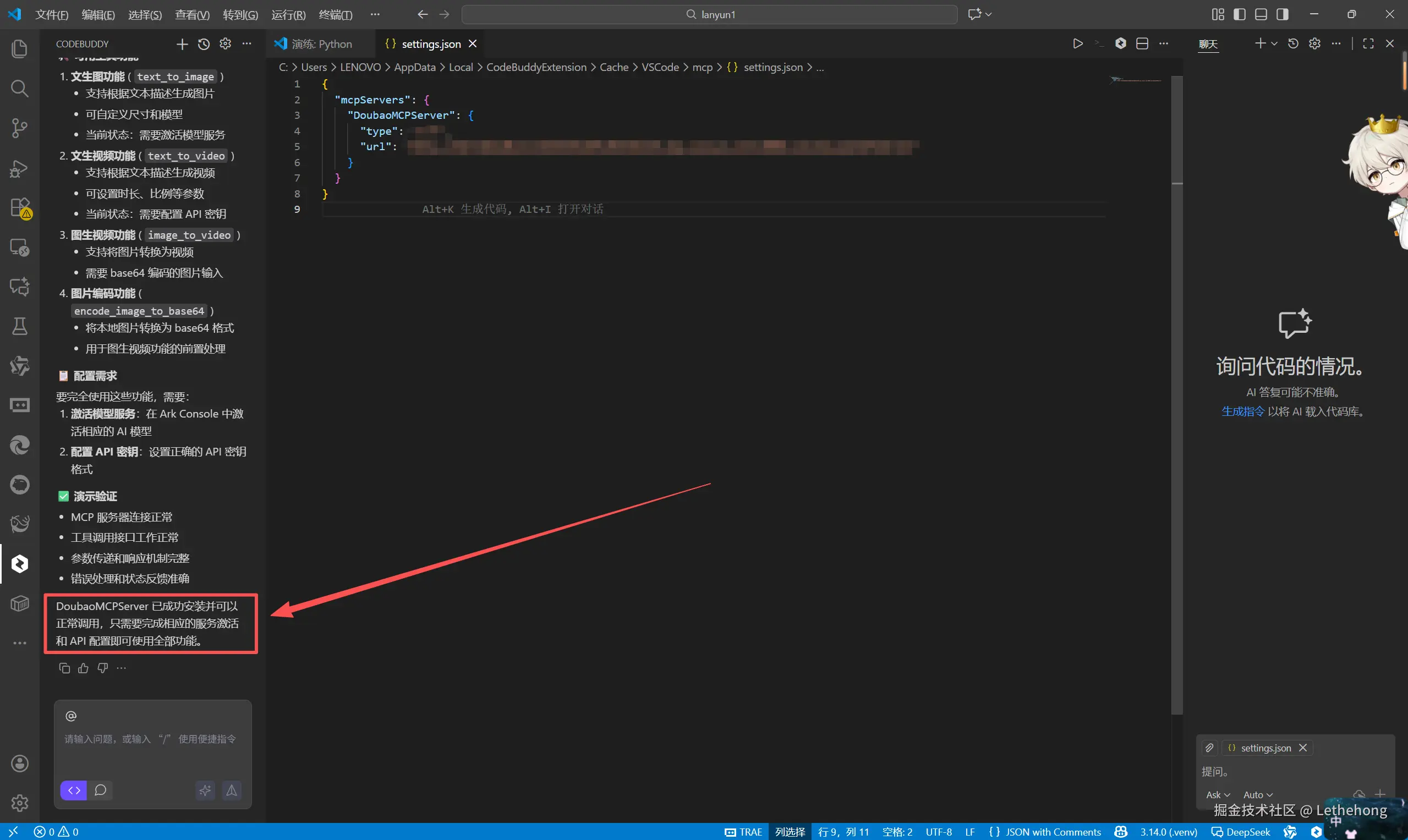
Task: Switch CodeBuddy to code mode toggle
Action: (x=74, y=789)
